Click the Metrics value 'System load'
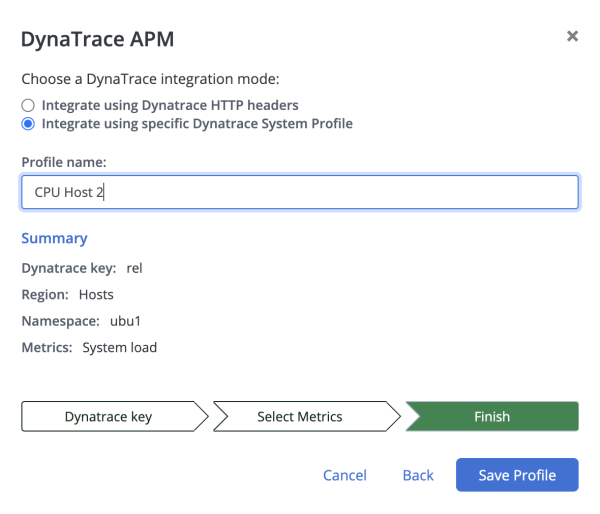Screen dimensions: 600x514 [119, 348]
